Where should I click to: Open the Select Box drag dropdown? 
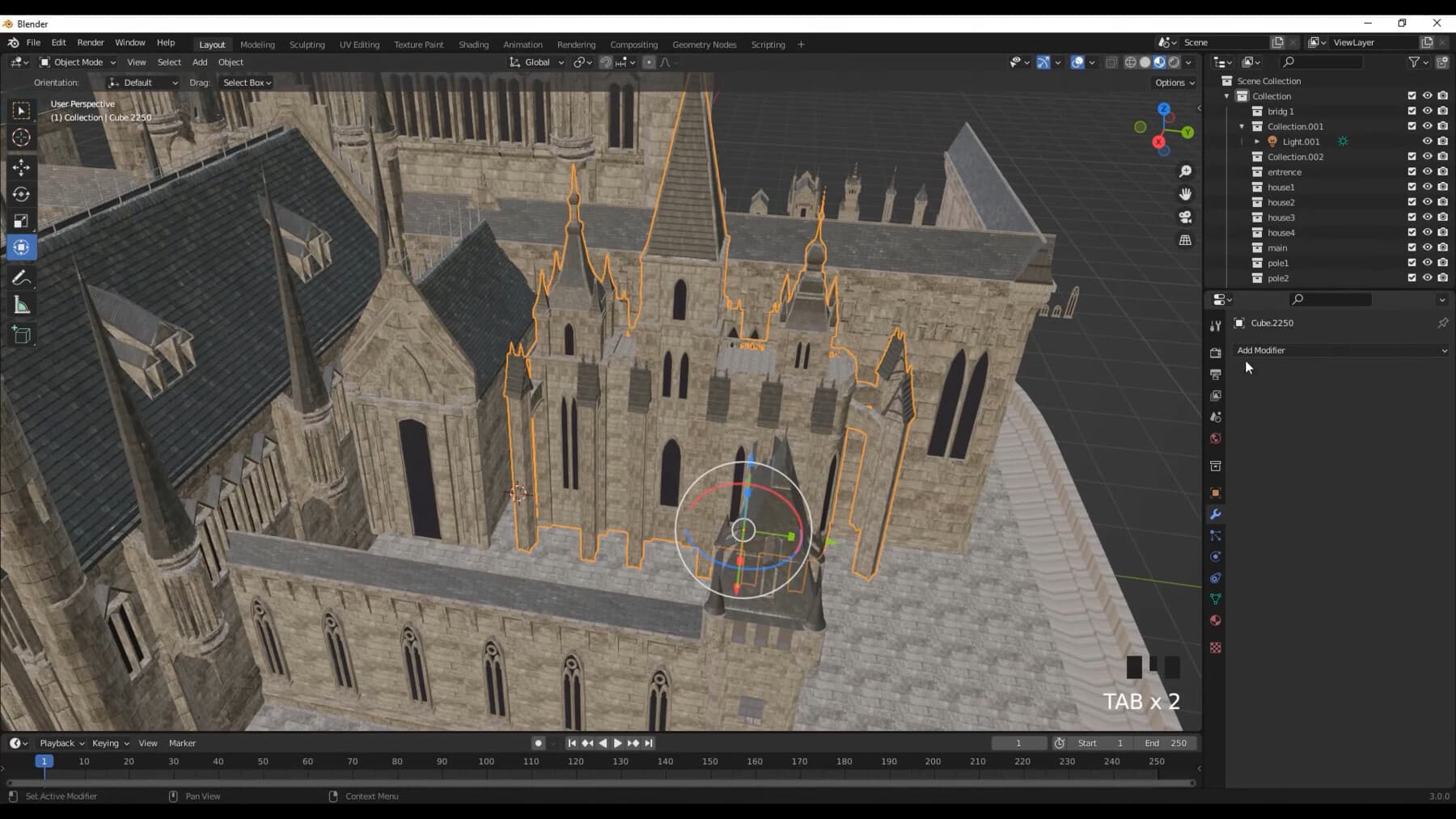[246, 82]
